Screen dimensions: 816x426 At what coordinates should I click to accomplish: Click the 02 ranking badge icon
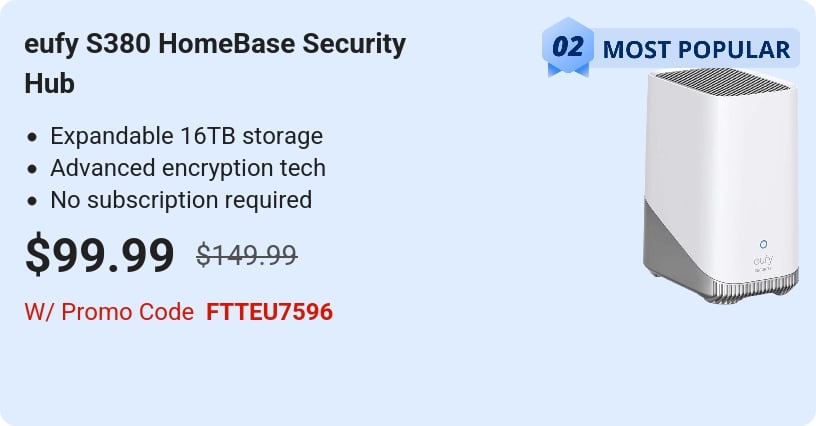pyautogui.click(x=568, y=47)
